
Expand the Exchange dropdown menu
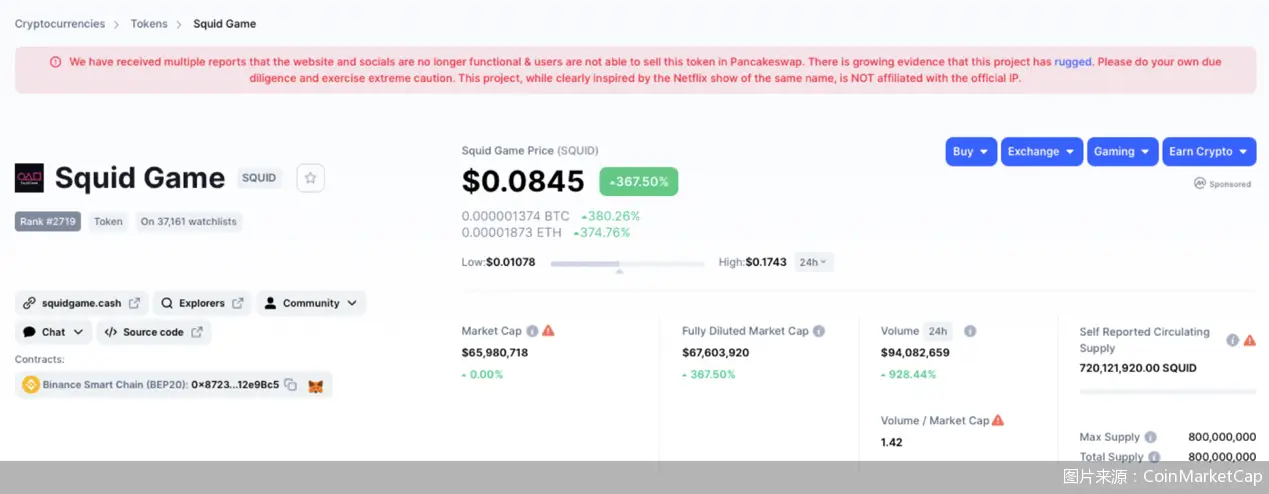pyautogui.click(x=1042, y=152)
